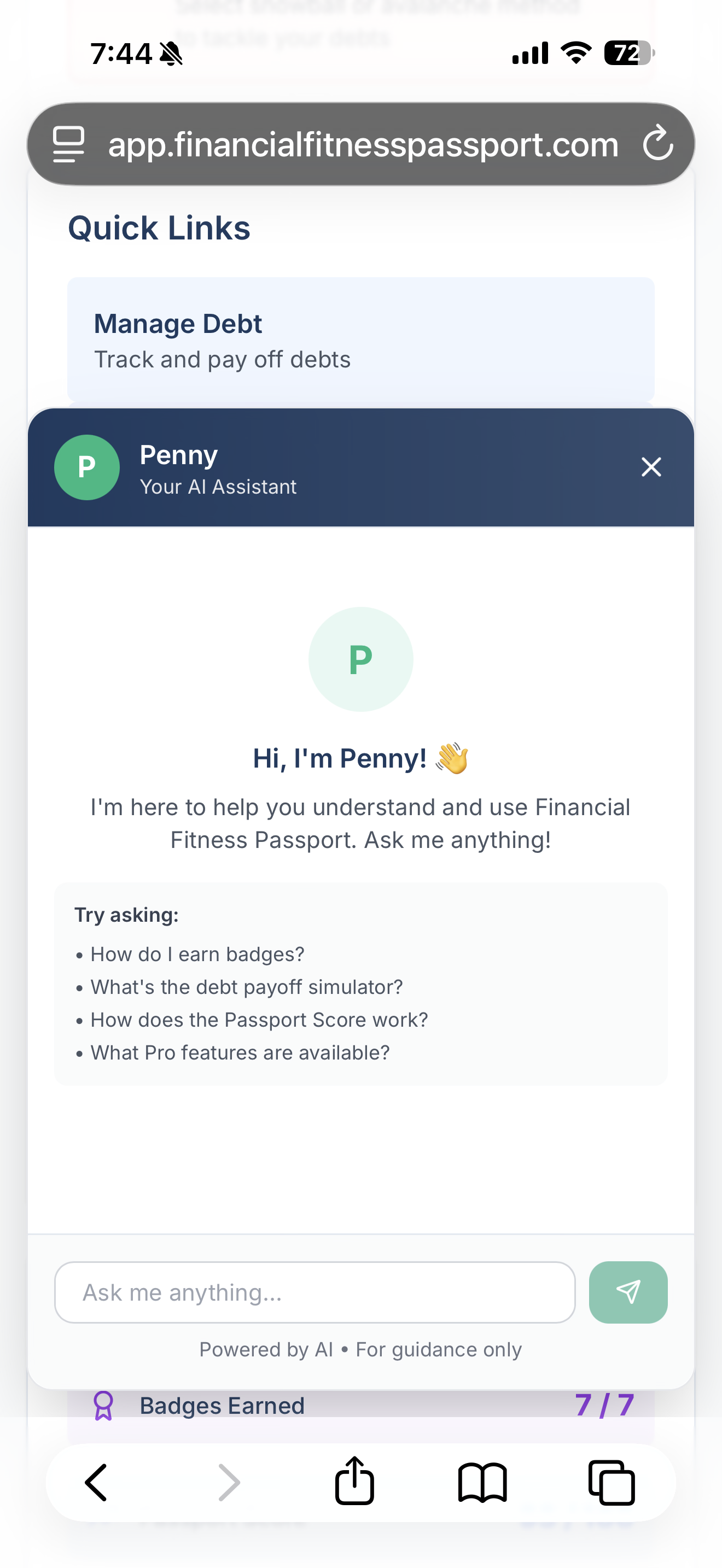The image size is (722, 1568).
Task: Tap the 'Ask me anything' input field
Action: (314, 1292)
